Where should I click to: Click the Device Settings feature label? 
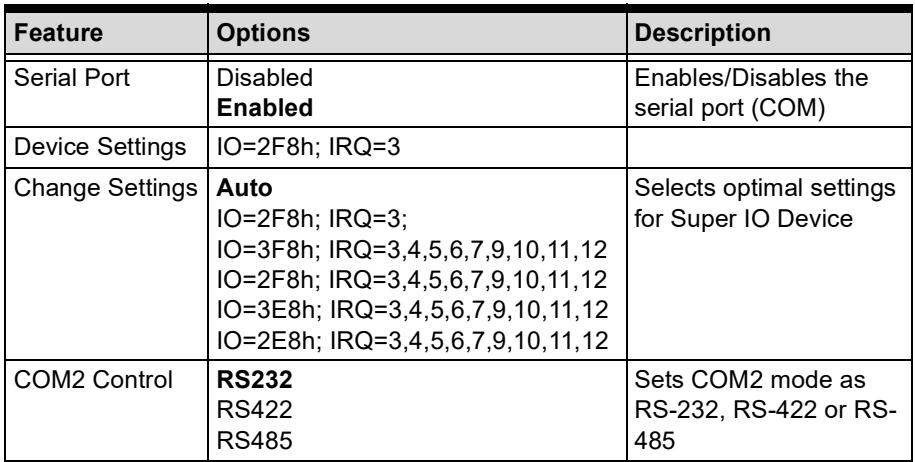pyautogui.click(x=100, y=148)
